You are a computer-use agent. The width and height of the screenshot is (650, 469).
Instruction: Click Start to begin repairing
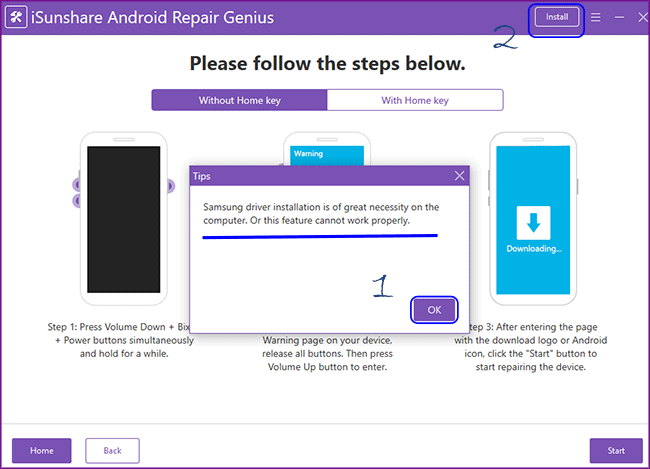616,450
